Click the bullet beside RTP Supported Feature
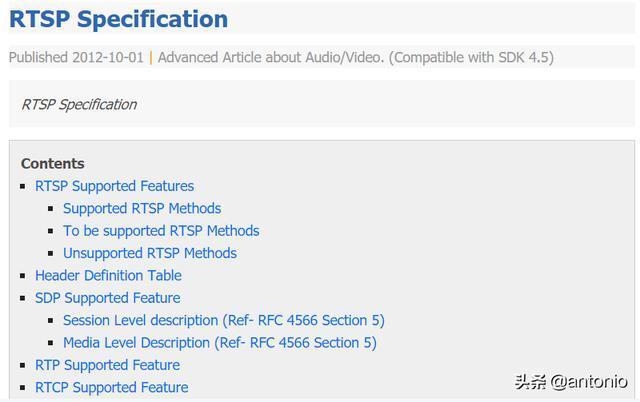Screen dimensions: 640x402 [24, 366]
